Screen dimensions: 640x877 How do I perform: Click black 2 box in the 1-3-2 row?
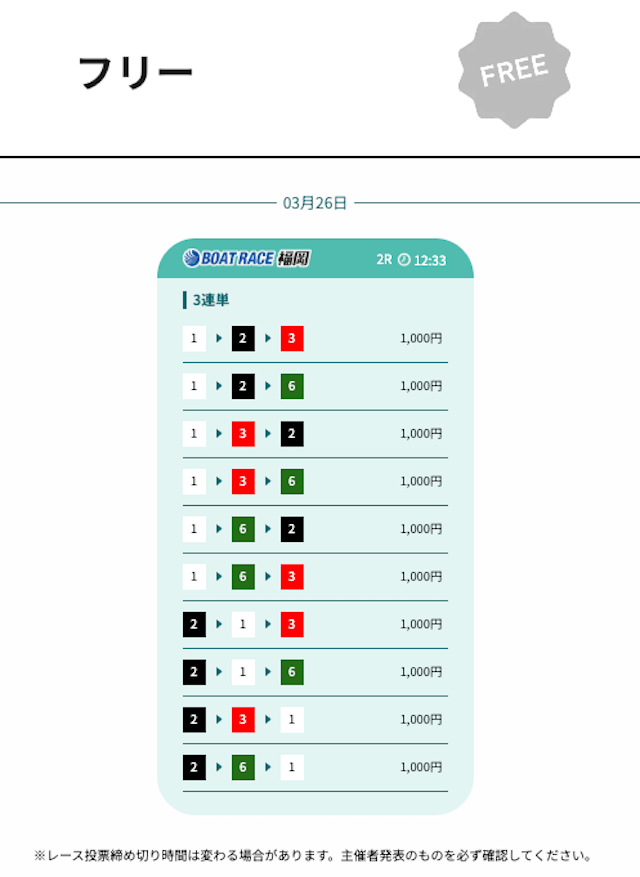pyautogui.click(x=292, y=434)
